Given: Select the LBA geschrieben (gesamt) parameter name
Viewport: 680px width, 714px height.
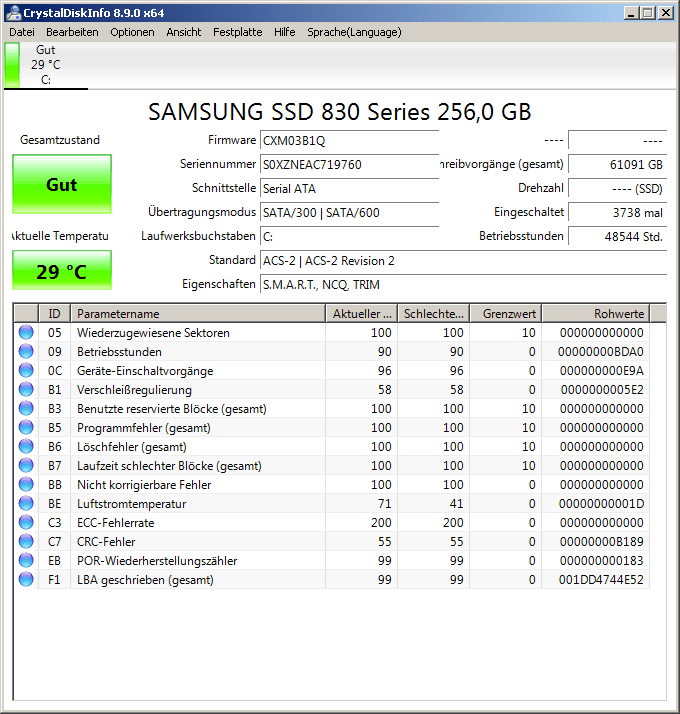Looking at the screenshot, I should [x=145, y=580].
